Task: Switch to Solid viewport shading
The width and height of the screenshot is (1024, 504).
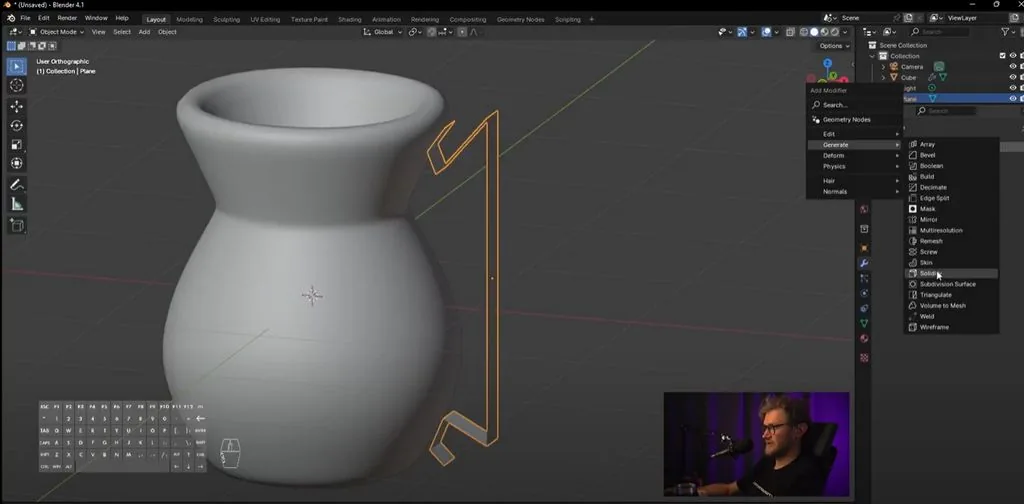Action: pos(814,31)
